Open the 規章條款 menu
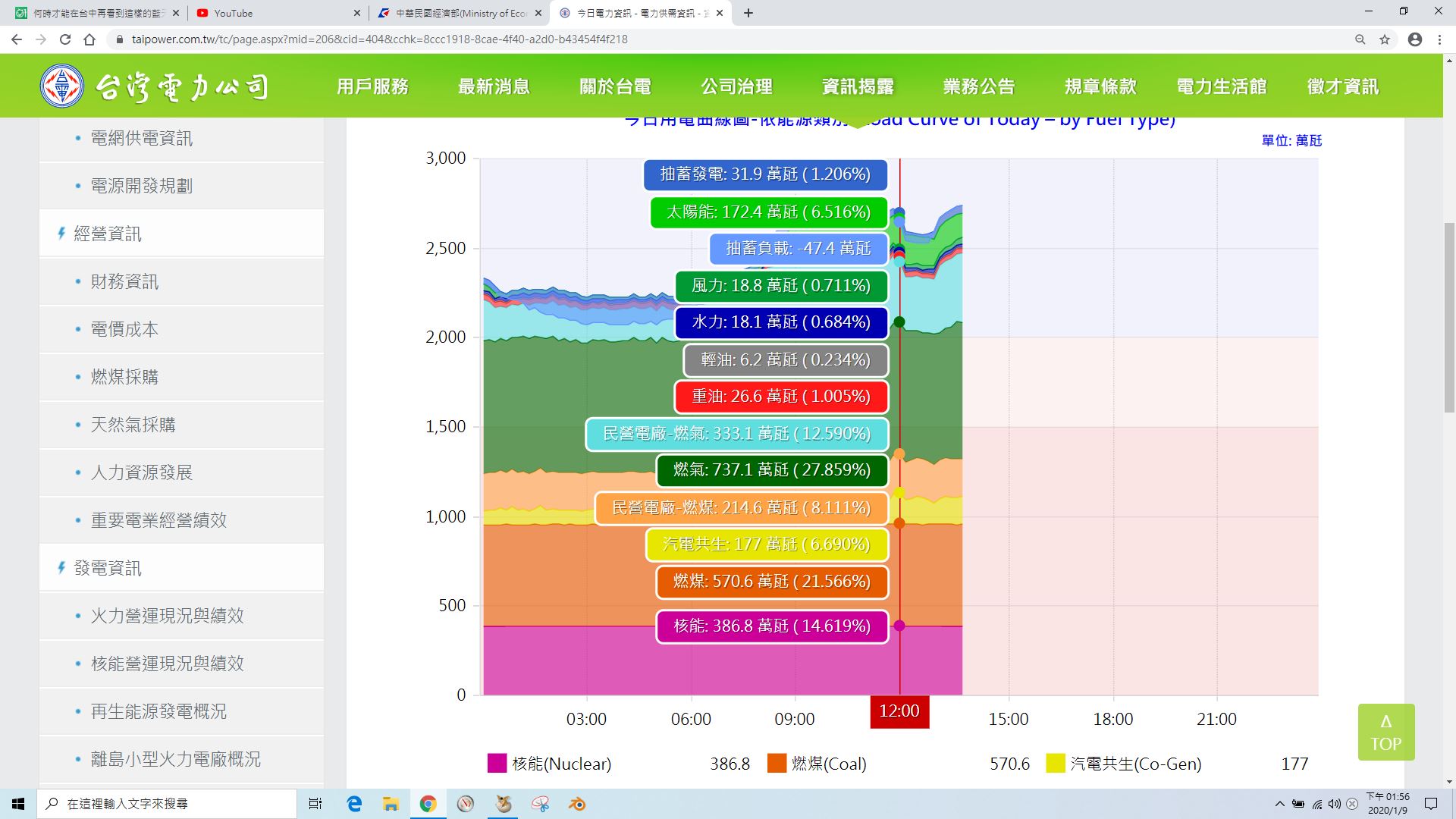This screenshot has width=1456, height=819. point(1100,86)
